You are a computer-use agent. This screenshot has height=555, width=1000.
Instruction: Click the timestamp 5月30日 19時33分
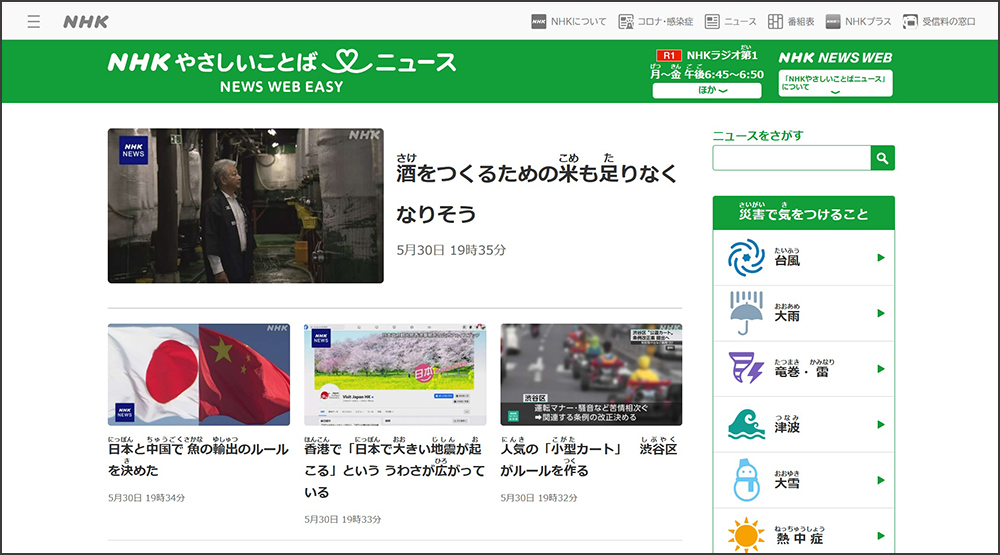point(342,519)
